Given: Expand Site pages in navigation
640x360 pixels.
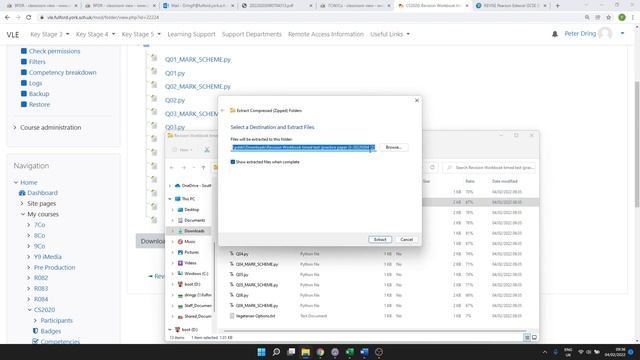Looking at the screenshot, I should (x=22, y=203).
